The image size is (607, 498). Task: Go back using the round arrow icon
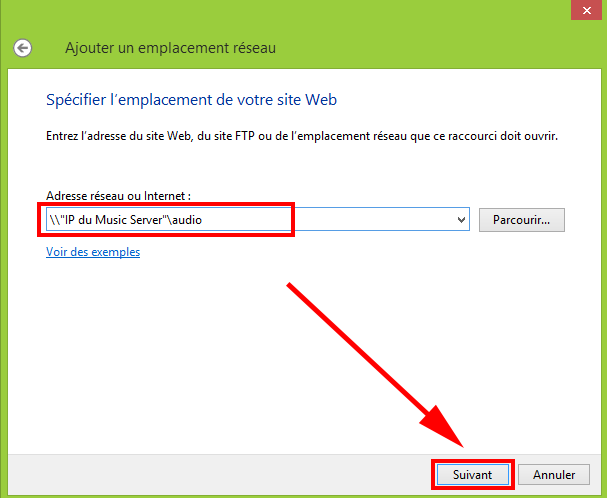coord(22,48)
